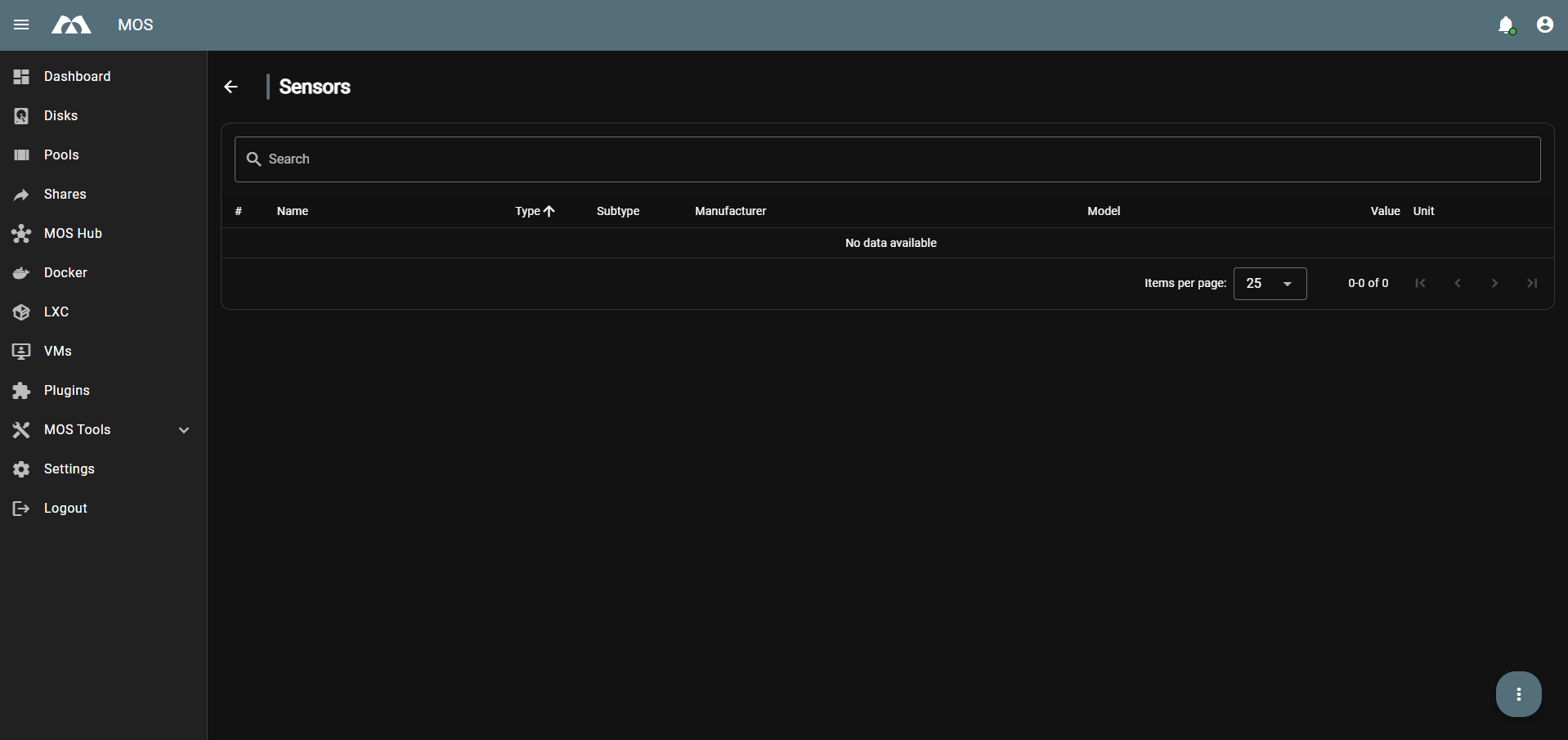Viewport: 1568px width, 740px height.
Task: Click the Search input field
Action: [x=887, y=159]
